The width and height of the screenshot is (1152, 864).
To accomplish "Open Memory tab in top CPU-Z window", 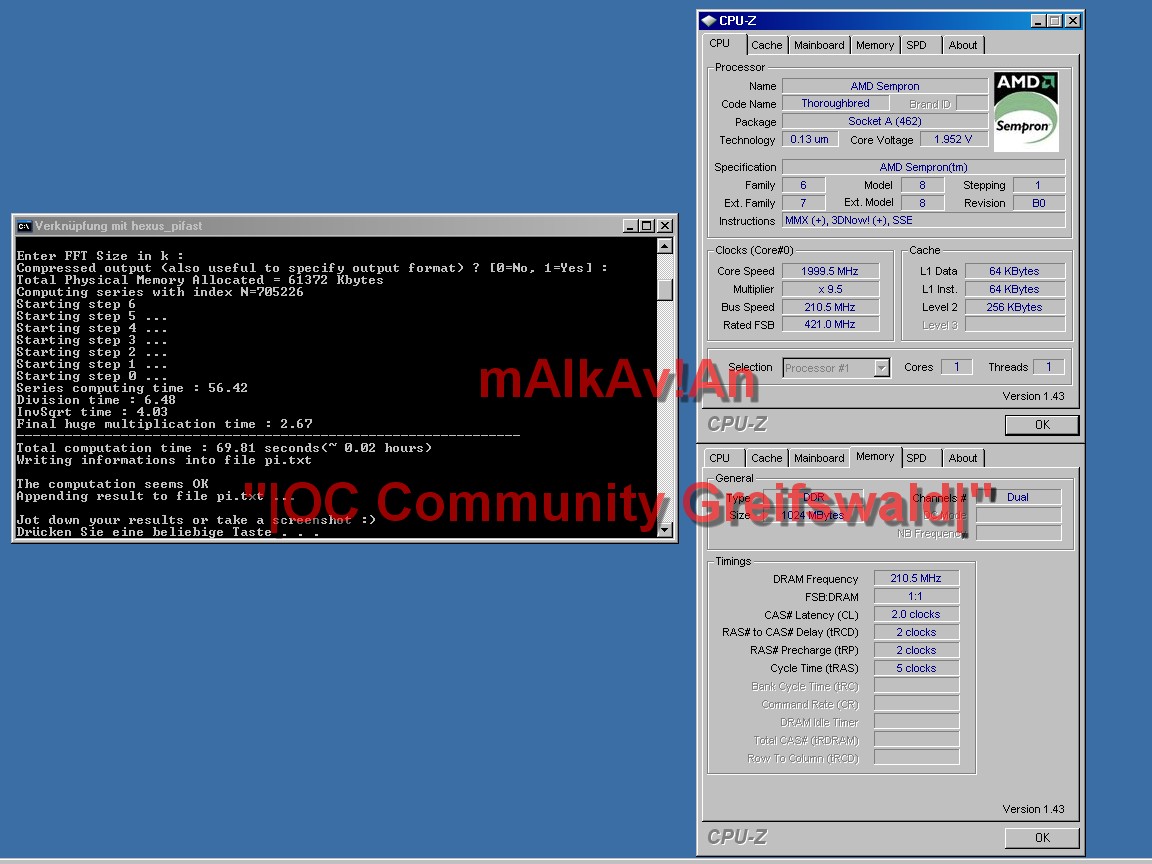I will click(875, 45).
